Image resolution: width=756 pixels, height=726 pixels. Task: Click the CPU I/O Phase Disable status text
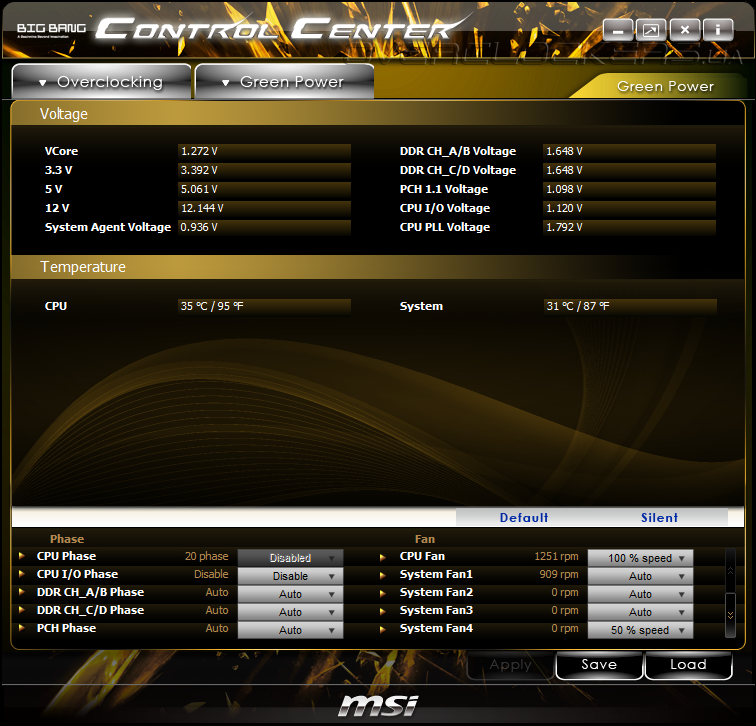[x=211, y=574]
